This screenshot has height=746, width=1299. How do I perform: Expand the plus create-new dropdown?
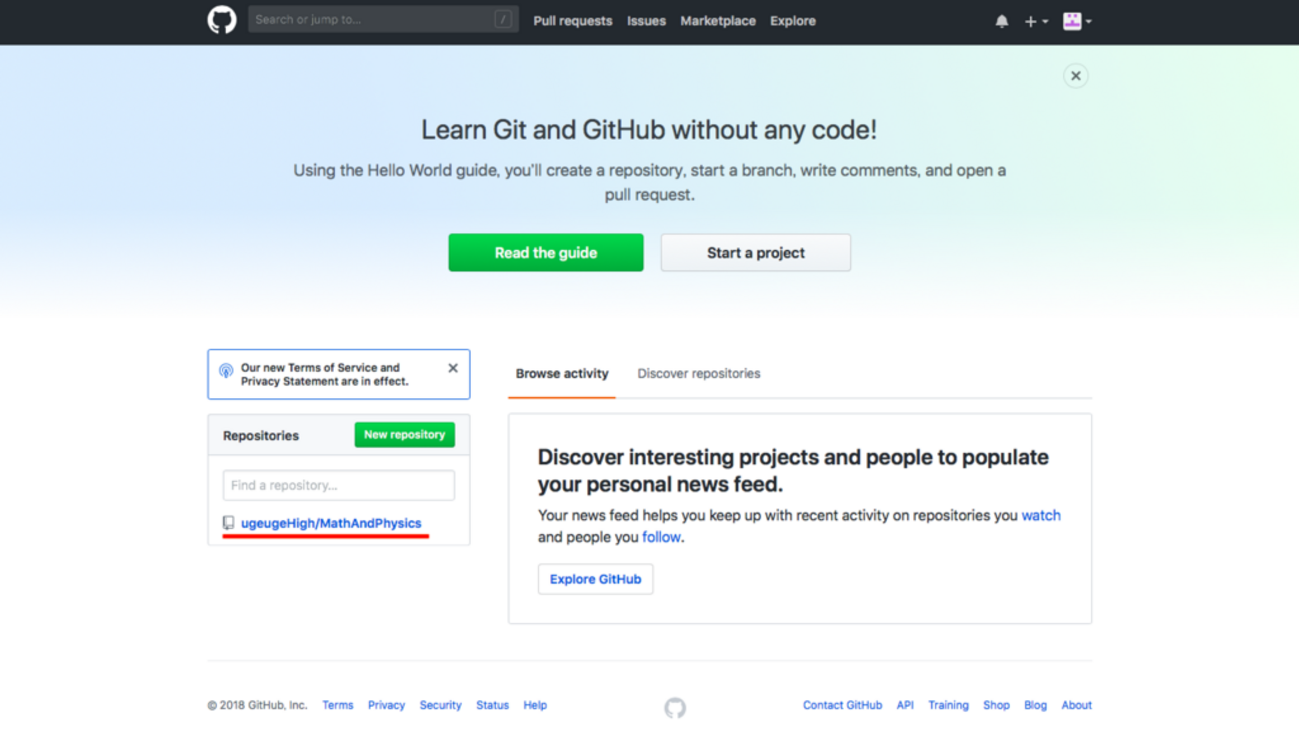1036,21
